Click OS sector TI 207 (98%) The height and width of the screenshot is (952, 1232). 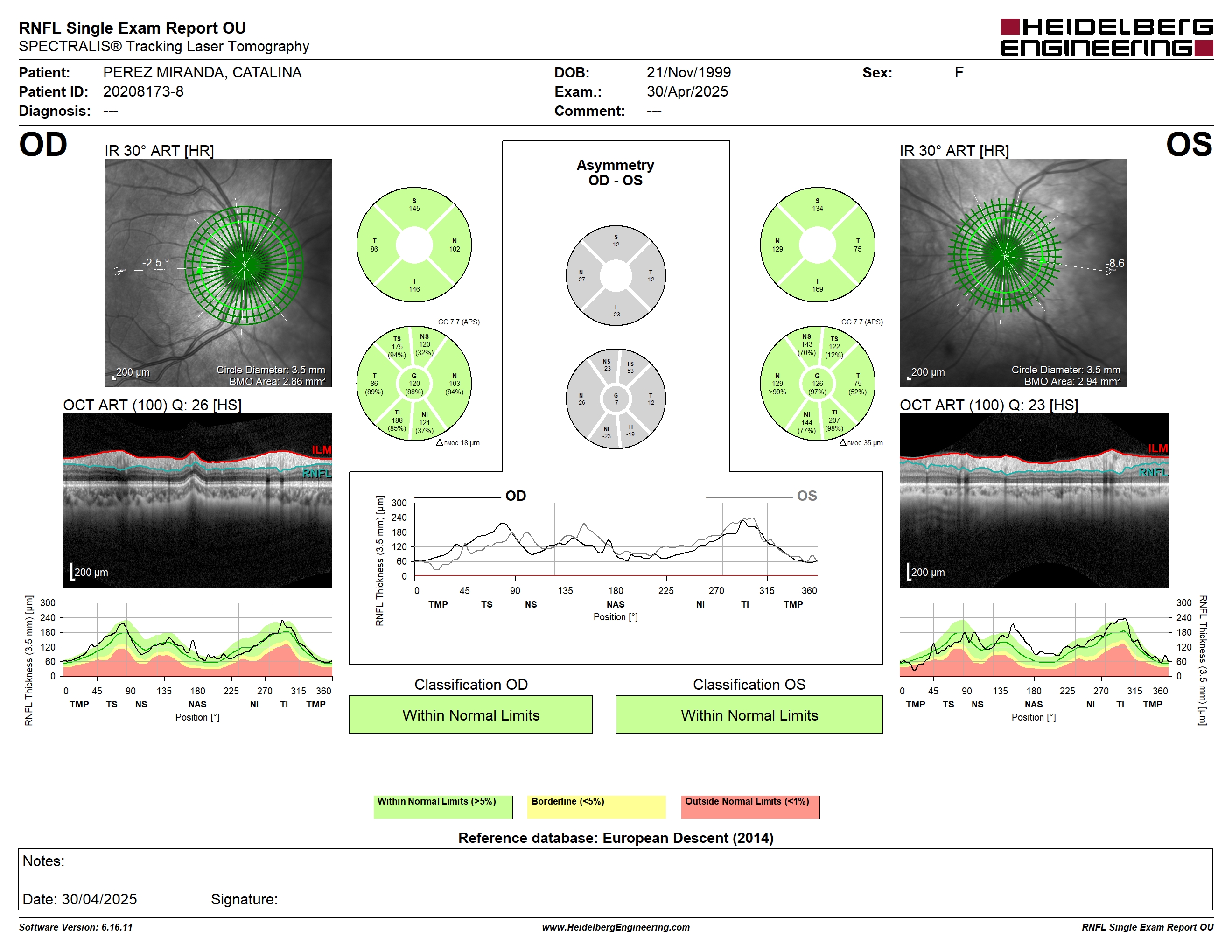[834, 420]
